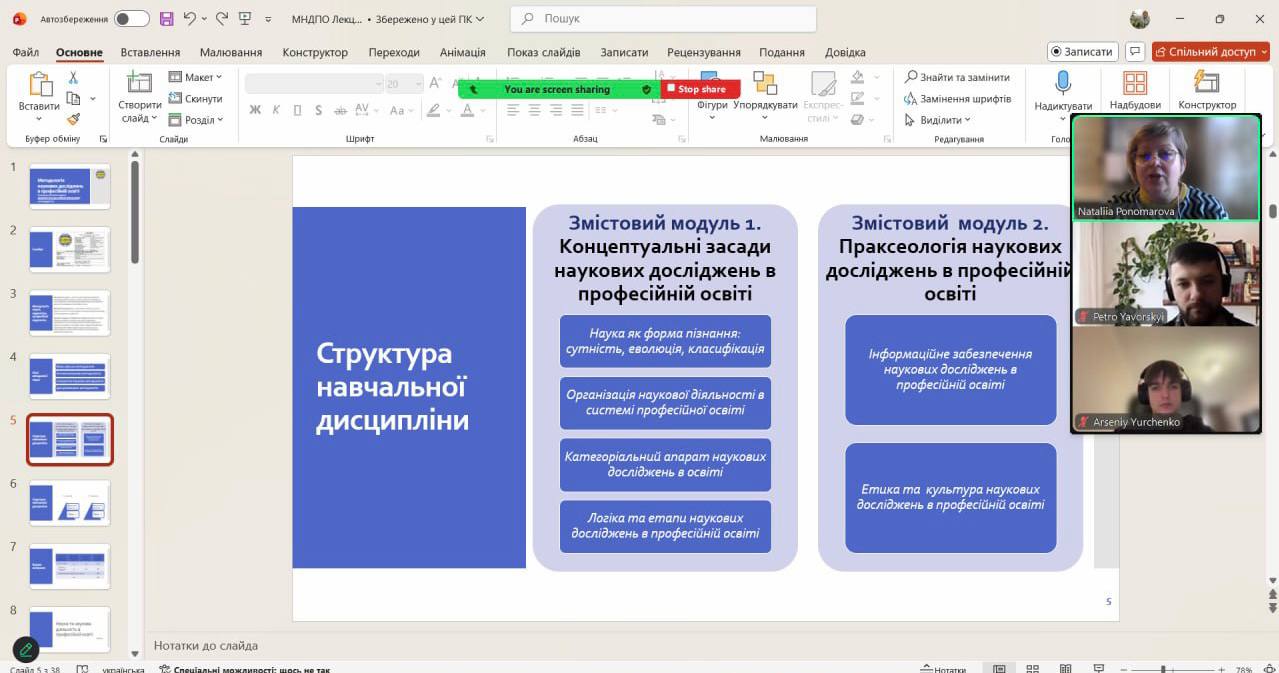Click the Format Painter brush icon
This screenshot has width=1279, height=673.
[73, 119]
